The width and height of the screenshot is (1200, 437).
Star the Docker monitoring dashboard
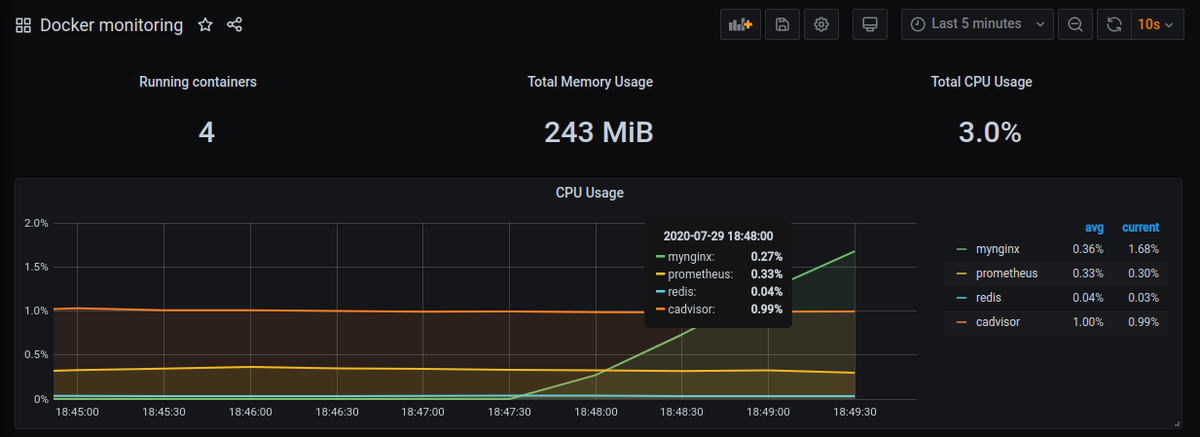pos(205,25)
